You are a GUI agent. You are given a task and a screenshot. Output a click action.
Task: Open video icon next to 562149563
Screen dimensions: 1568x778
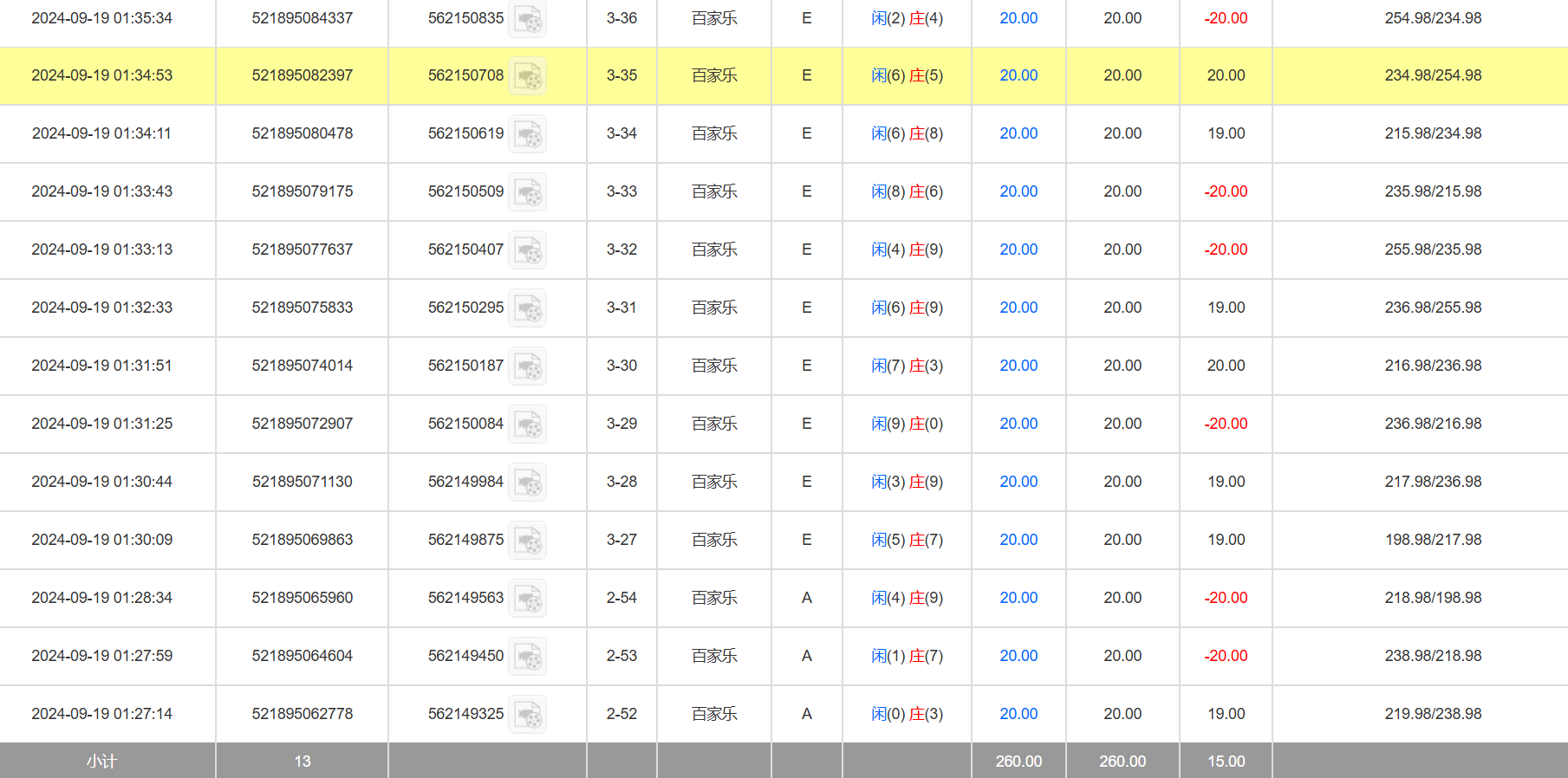click(x=527, y=599)
